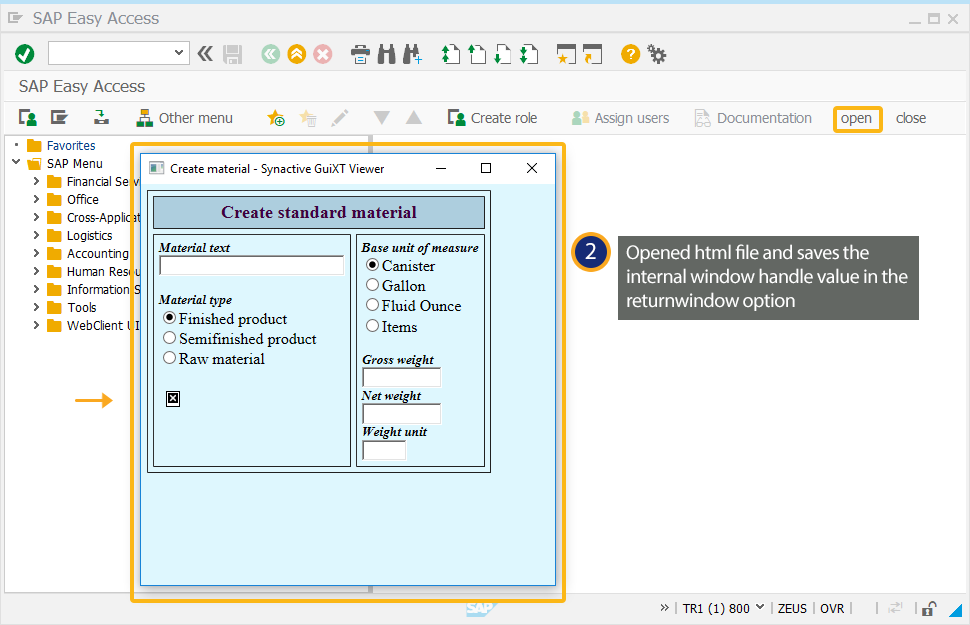
Task: Select the Semifinished product radio button
Action: 170,338
